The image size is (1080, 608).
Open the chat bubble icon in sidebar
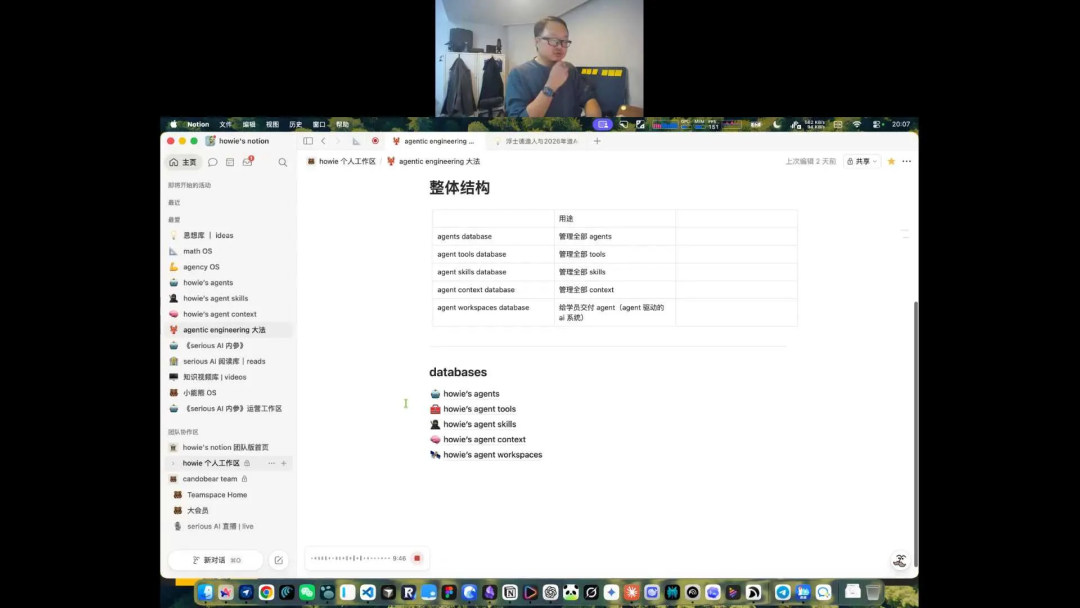coord(213,163)
